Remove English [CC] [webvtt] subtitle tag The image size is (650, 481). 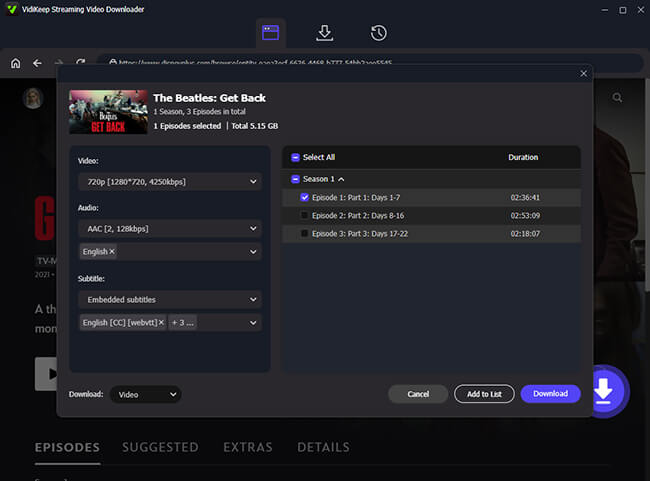[x=161, y=322]
